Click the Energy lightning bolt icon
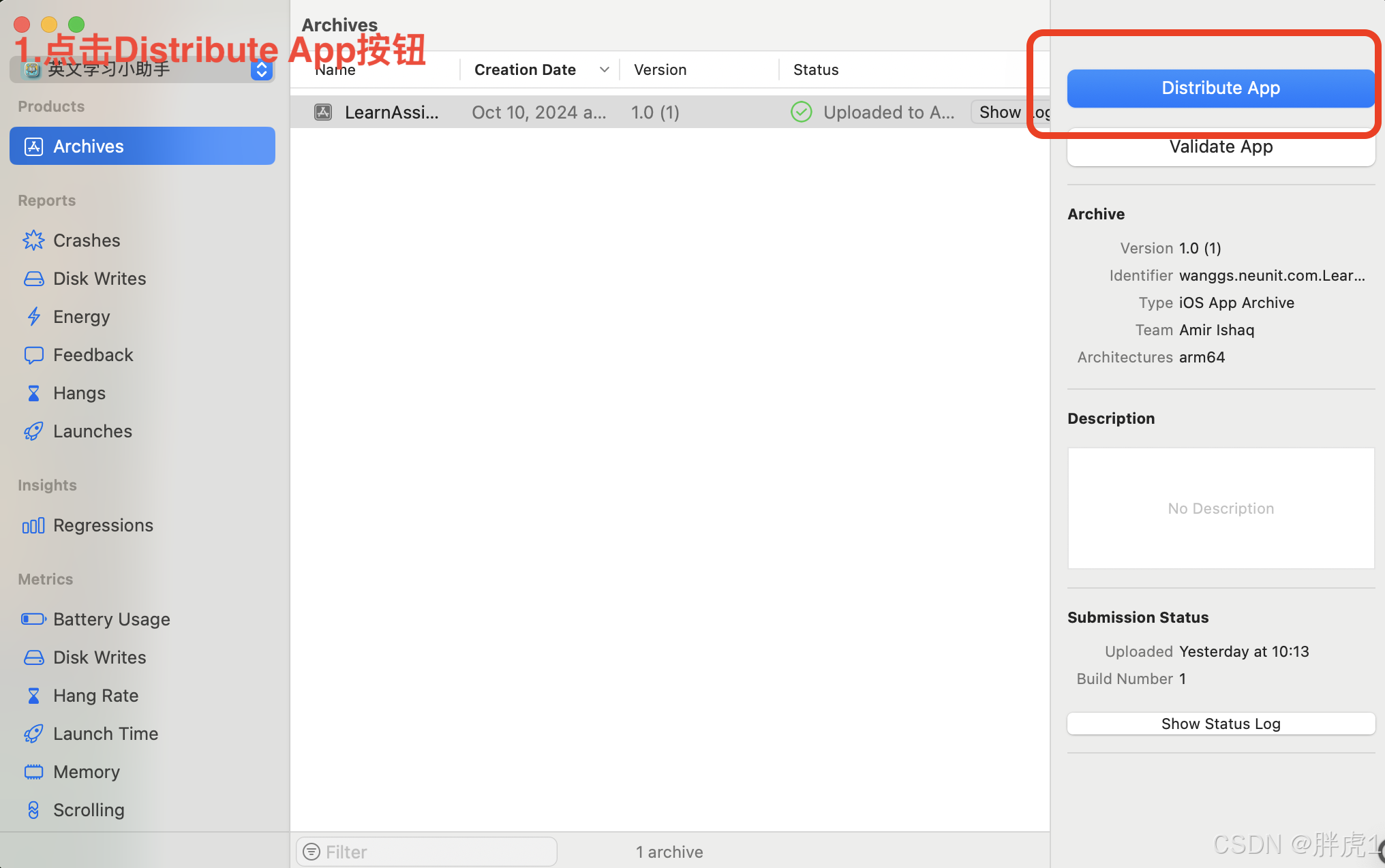The image size is (1385, 868). pos(33,317)
